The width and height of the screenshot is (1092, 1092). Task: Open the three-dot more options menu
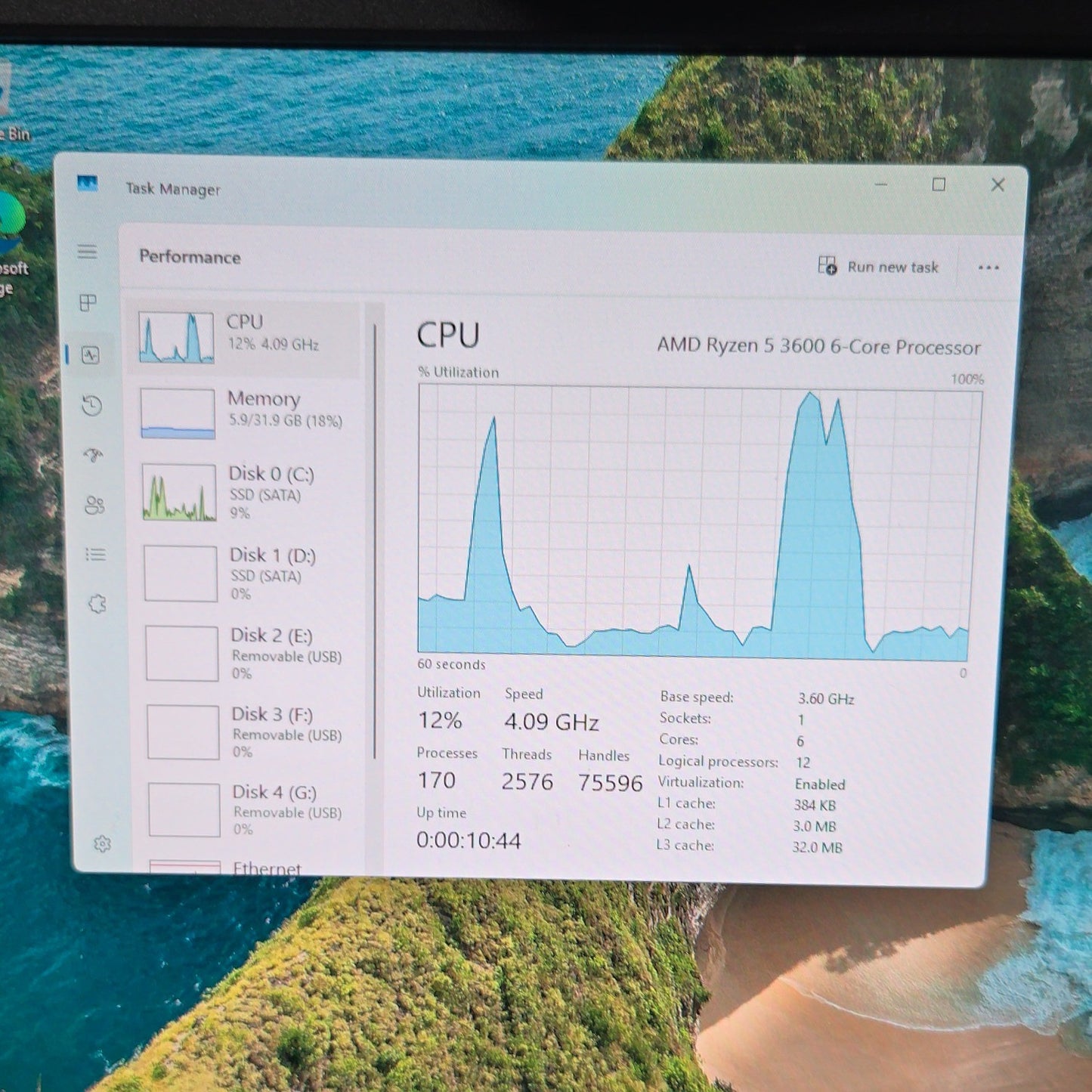988,268
